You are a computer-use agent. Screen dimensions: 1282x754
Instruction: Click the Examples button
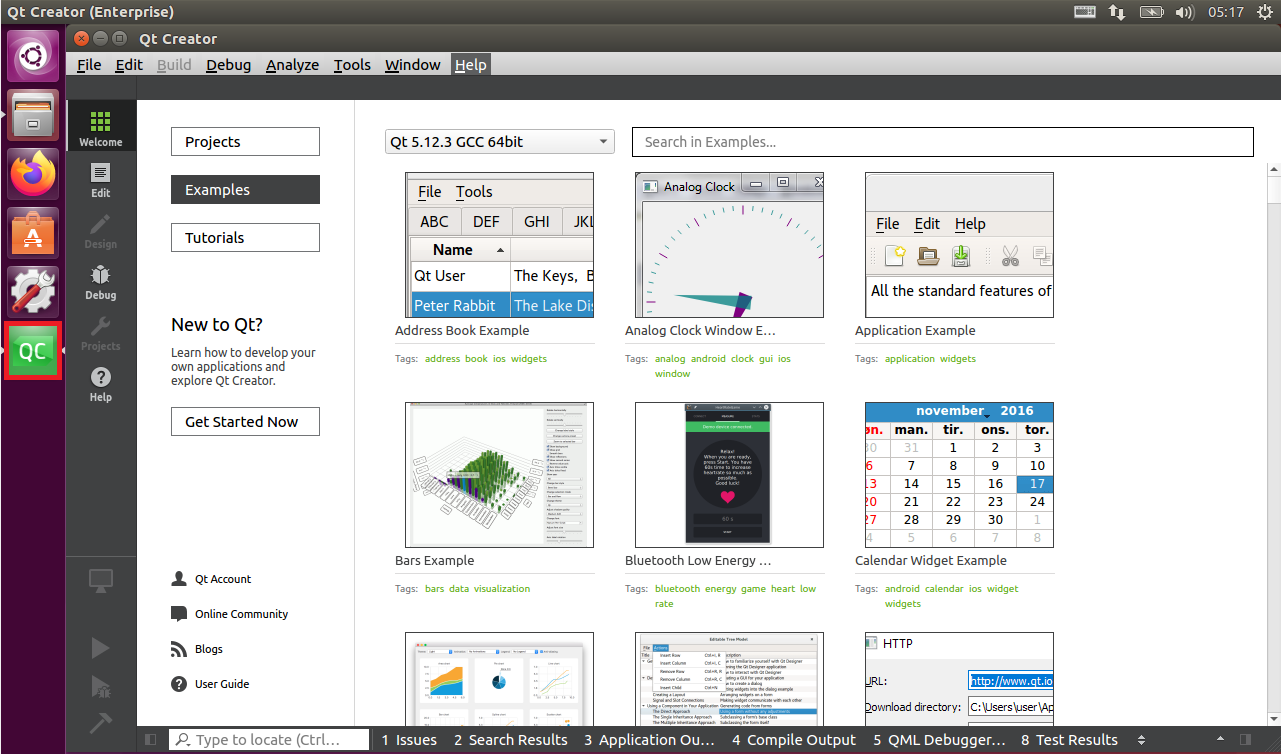(245, 190)
